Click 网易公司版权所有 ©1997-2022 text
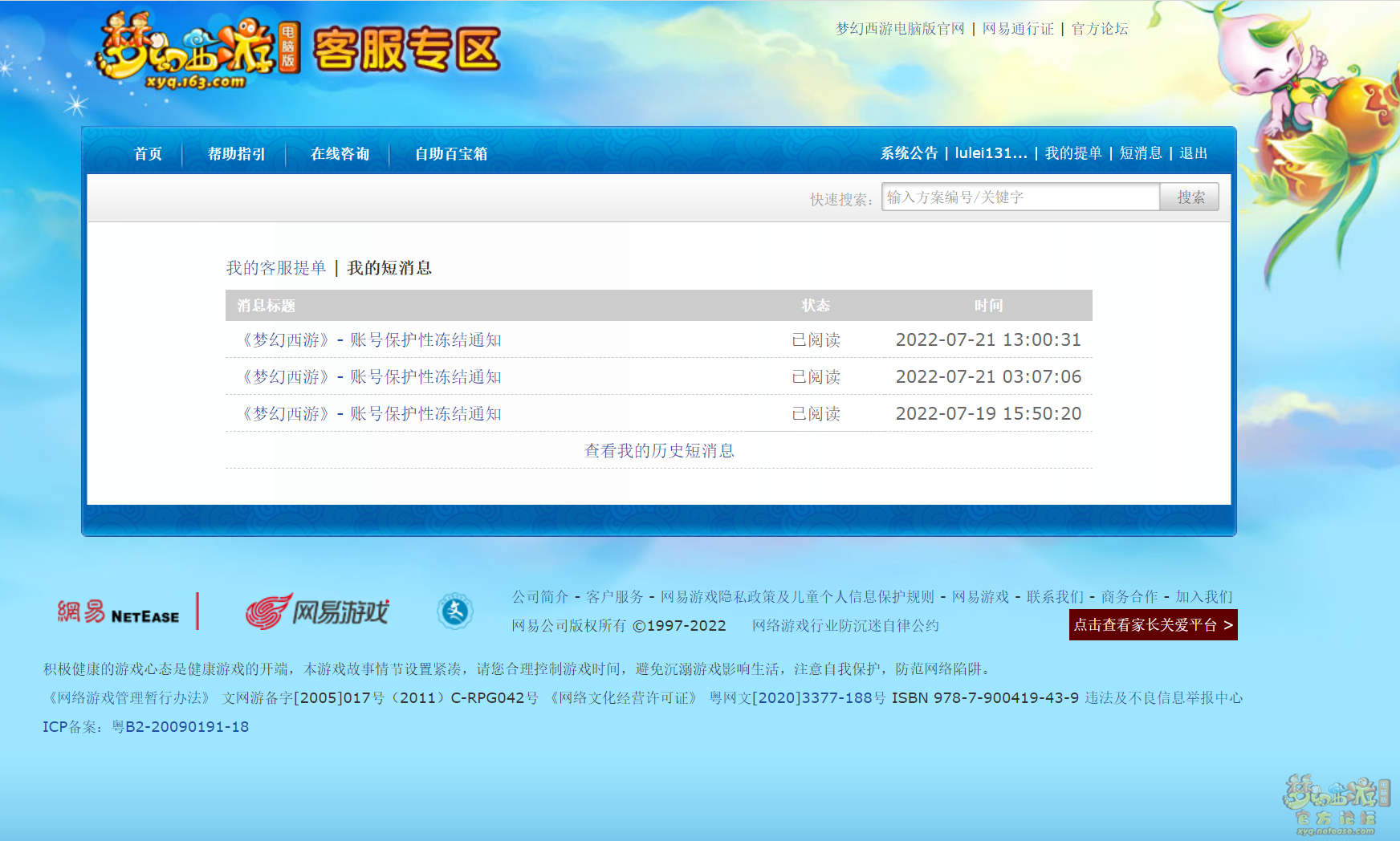Screen dimensions: 1400x841 coord(619,625)
